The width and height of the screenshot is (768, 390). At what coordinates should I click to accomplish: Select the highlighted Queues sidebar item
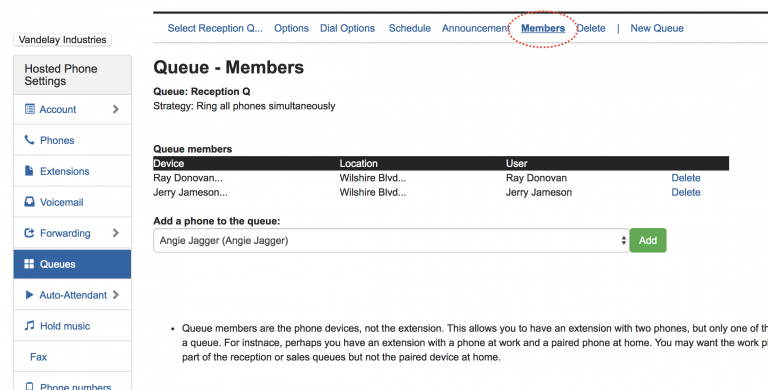pyautogui.click(x=72, y=264)
